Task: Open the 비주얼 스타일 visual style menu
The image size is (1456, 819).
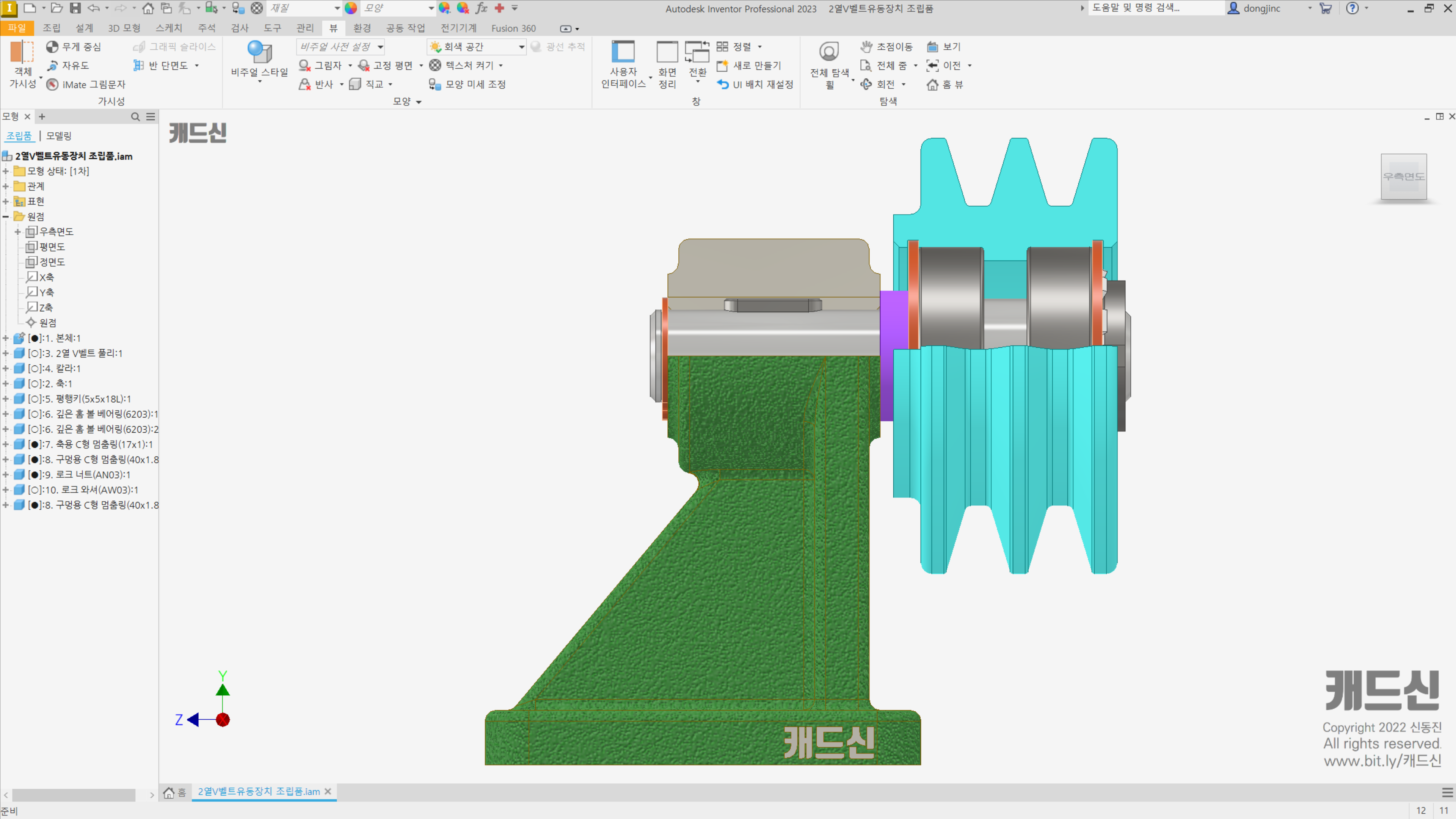Action: tap(259, 61)
